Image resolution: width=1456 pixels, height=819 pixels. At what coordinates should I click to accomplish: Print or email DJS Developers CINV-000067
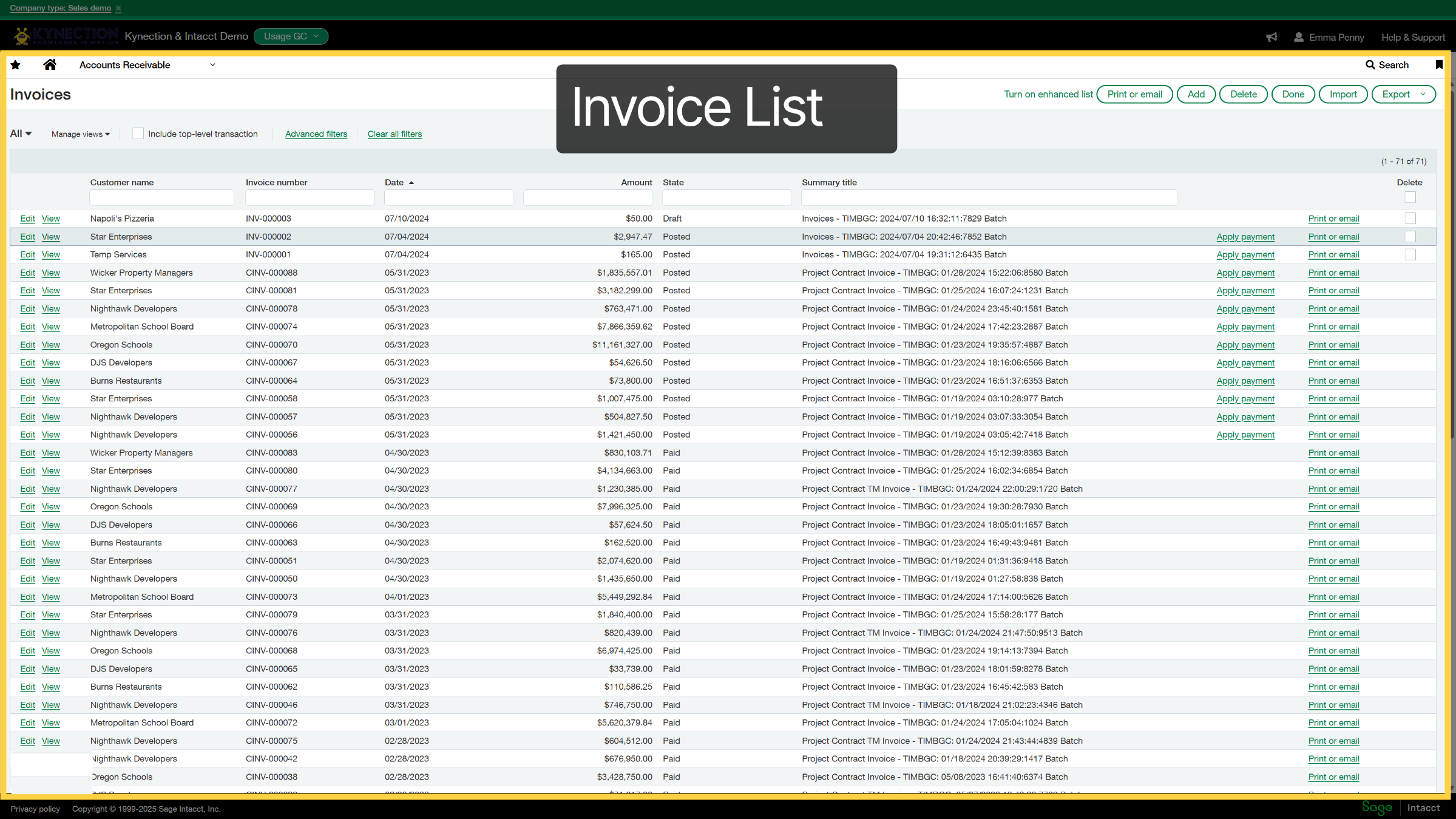point(1333,363)
